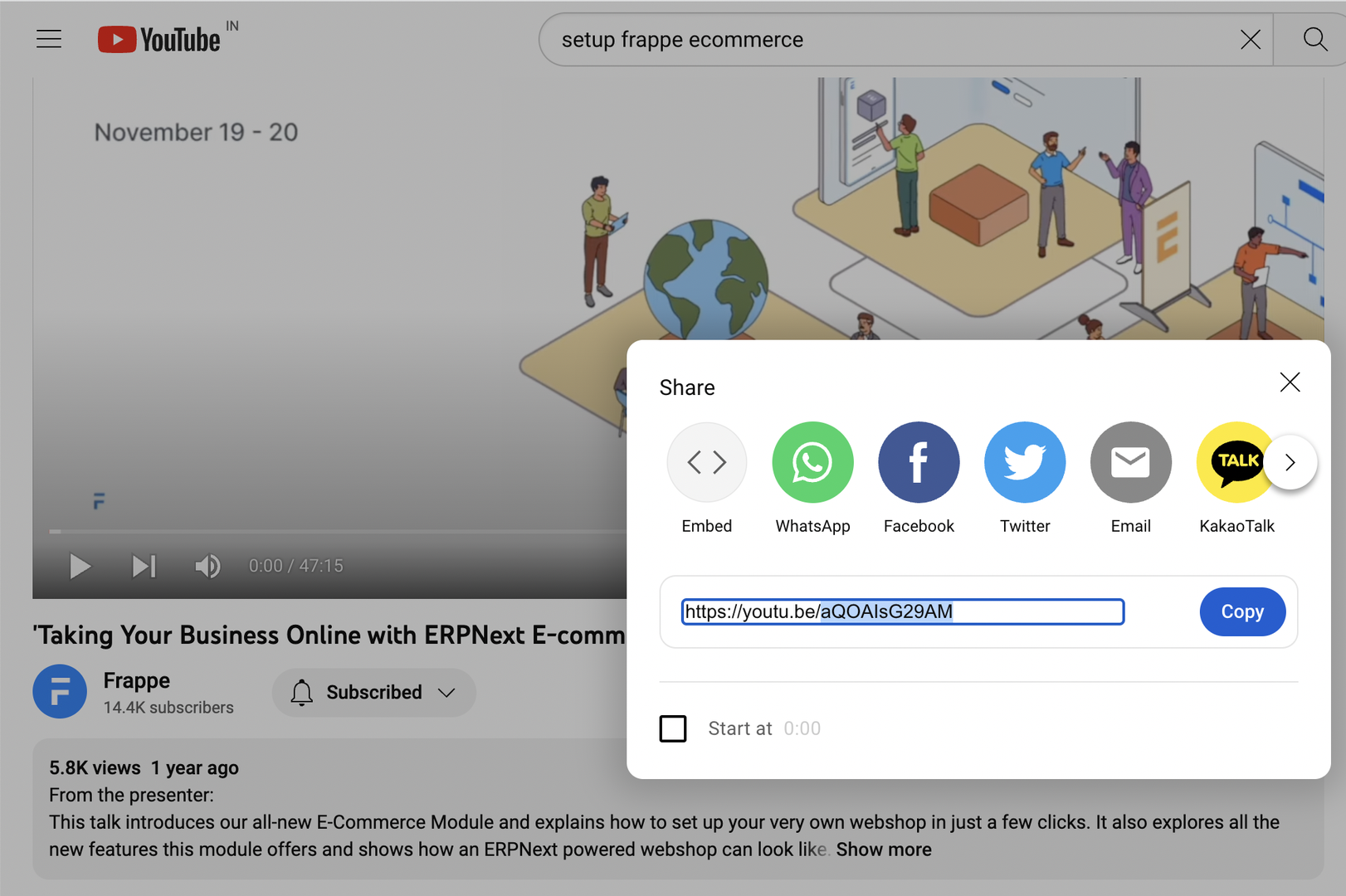Open the Frappe channel name link
The image size is (1346, 896).
point(136,680)
